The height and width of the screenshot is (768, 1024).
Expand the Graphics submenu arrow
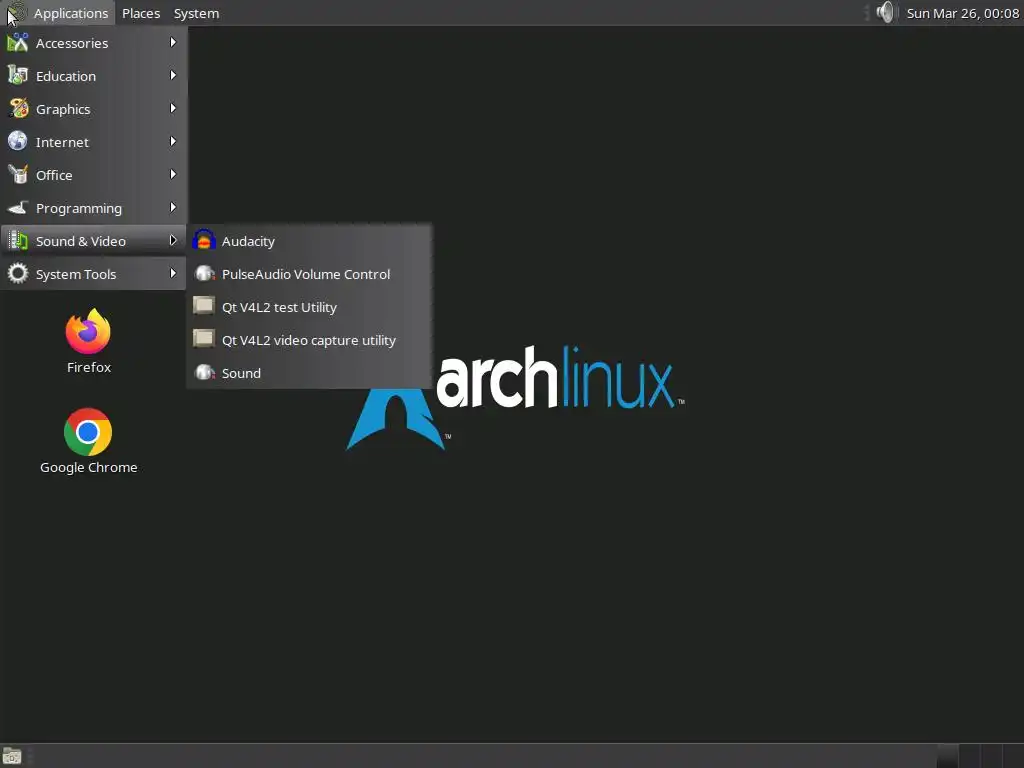[x=173, y=108]
